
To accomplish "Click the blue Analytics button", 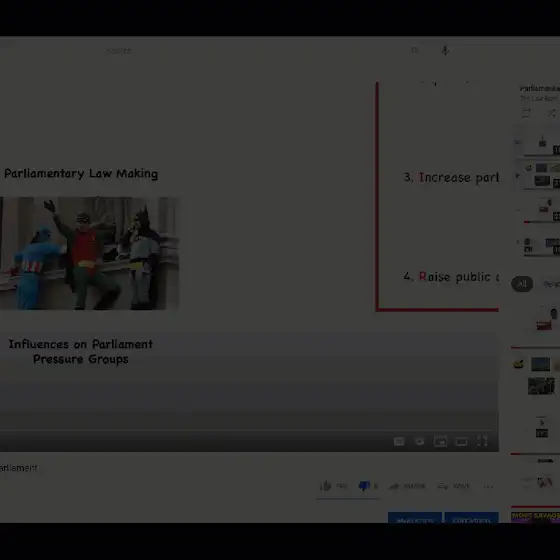I will click(415, 518).
